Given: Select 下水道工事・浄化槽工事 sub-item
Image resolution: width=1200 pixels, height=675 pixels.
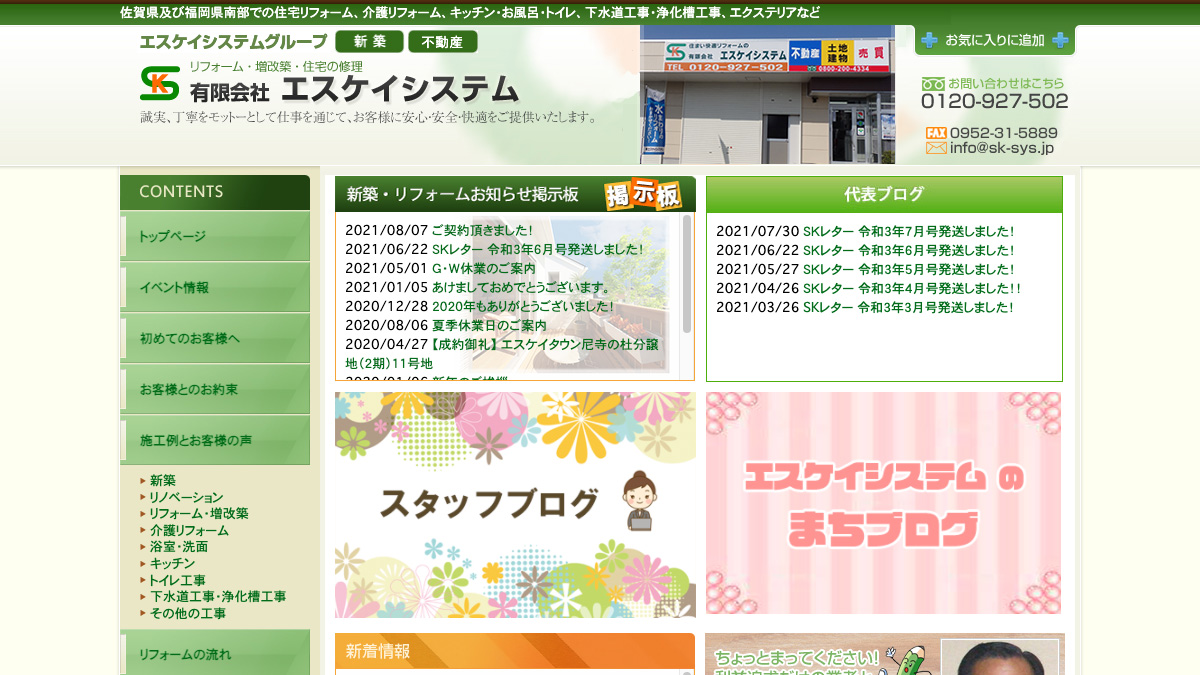Looking at the screenshot, I should tap(218, 597).
